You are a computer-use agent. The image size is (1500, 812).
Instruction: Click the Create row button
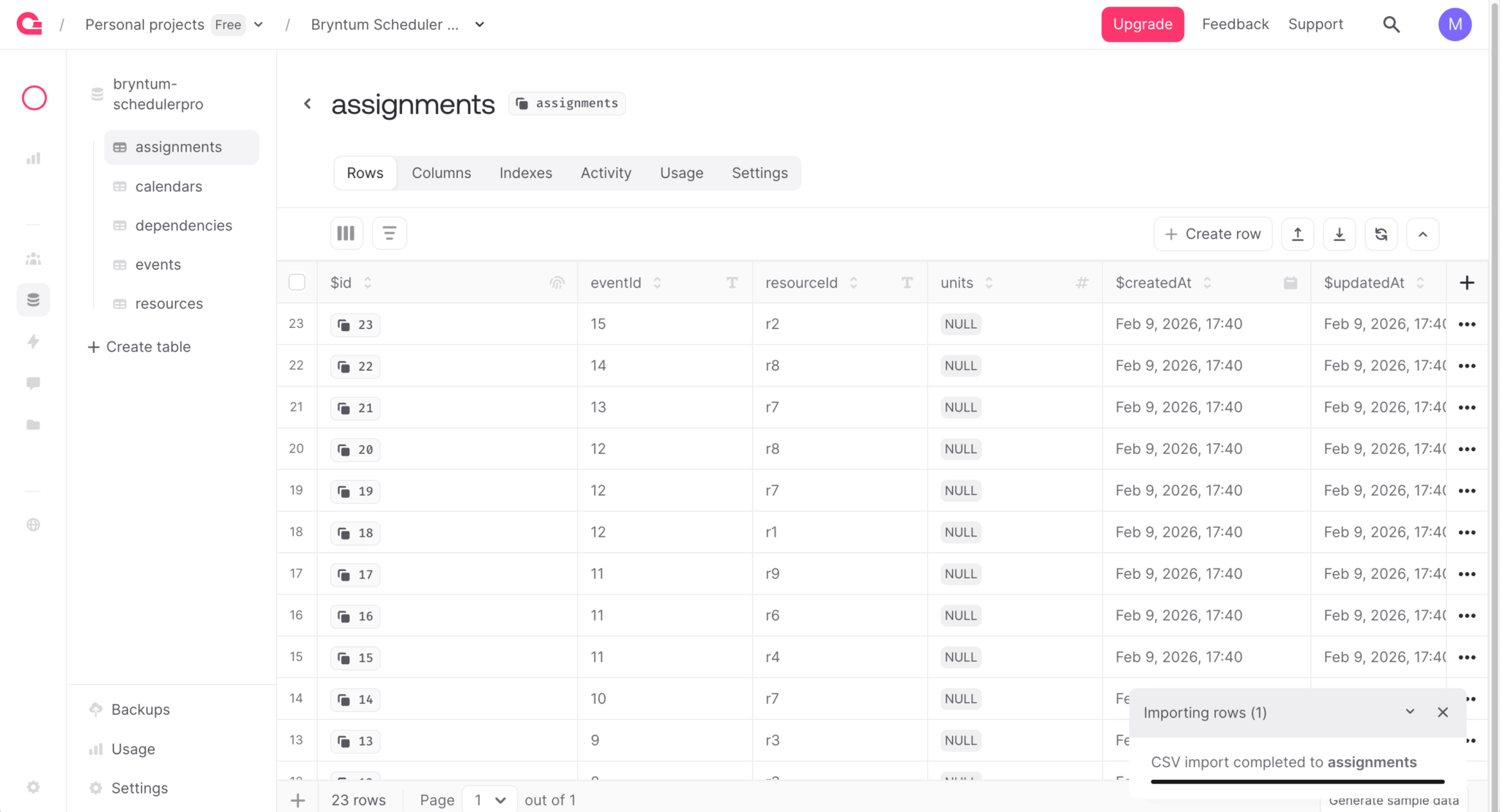point(1212,234)
